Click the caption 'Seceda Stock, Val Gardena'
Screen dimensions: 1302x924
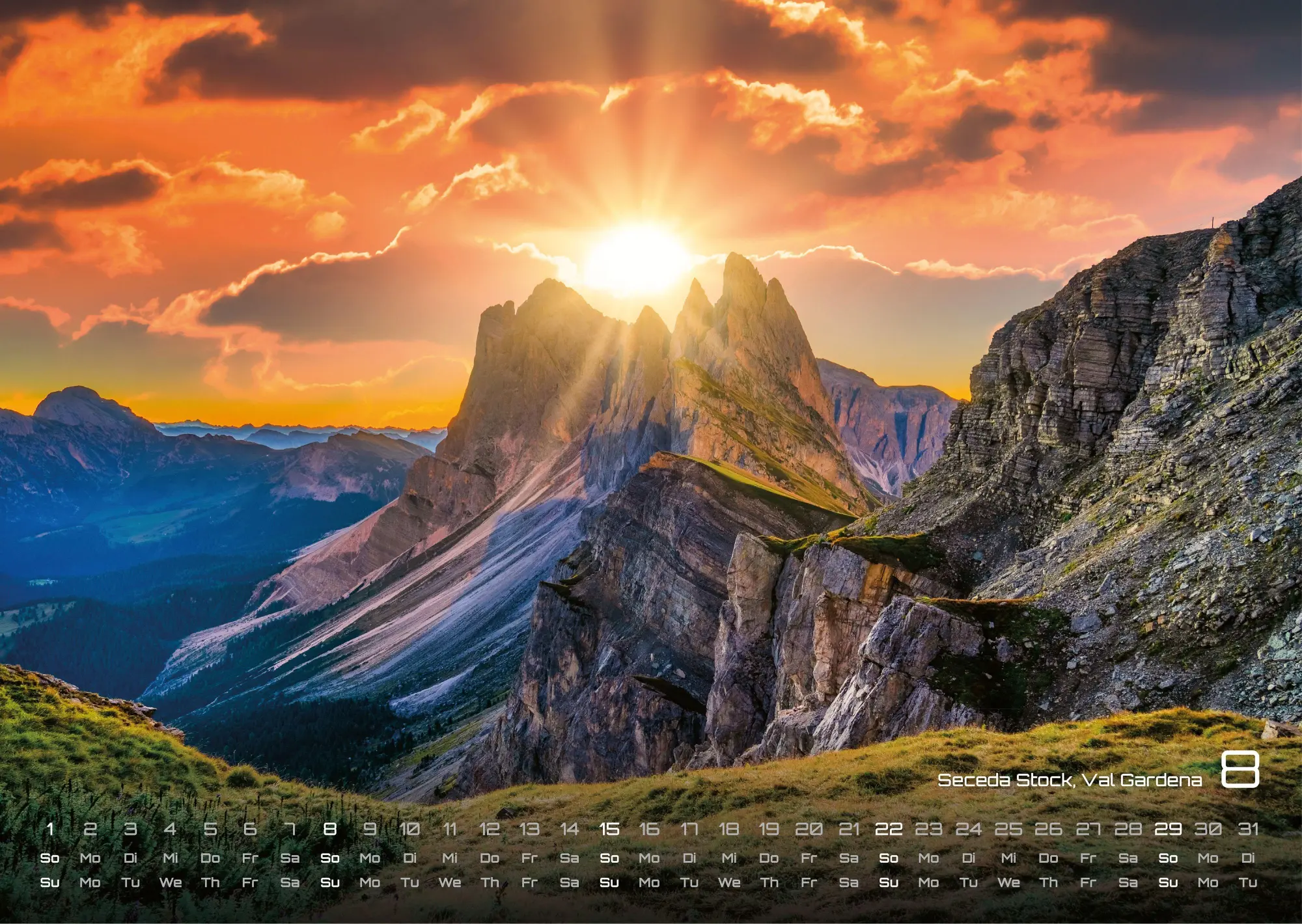coord(1070,780)
